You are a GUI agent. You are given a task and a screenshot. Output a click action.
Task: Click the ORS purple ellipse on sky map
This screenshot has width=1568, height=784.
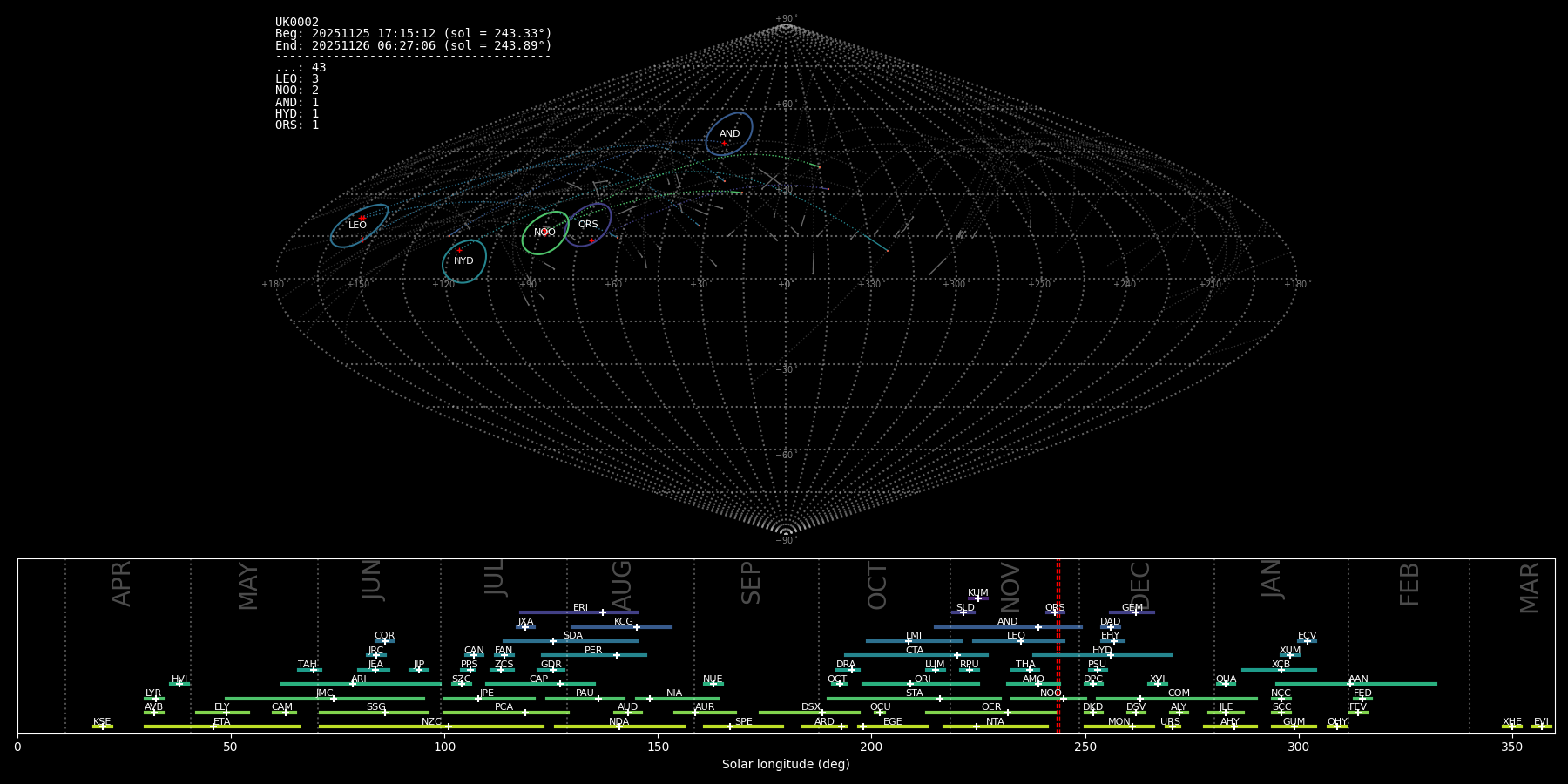(x=588, y=225)
